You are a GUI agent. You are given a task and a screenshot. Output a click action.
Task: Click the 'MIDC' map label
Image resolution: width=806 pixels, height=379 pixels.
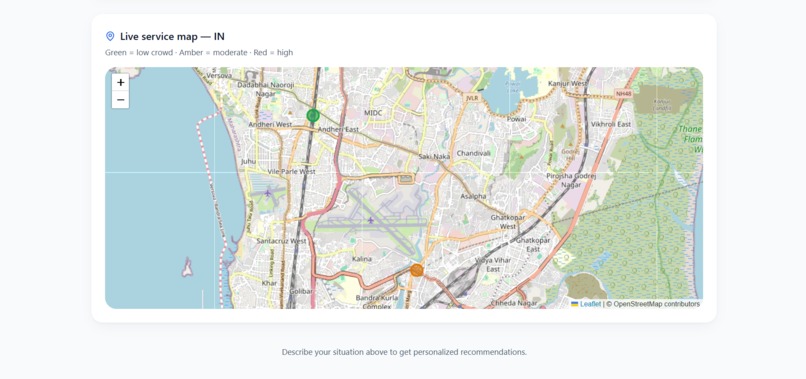(x=373, y=113)
